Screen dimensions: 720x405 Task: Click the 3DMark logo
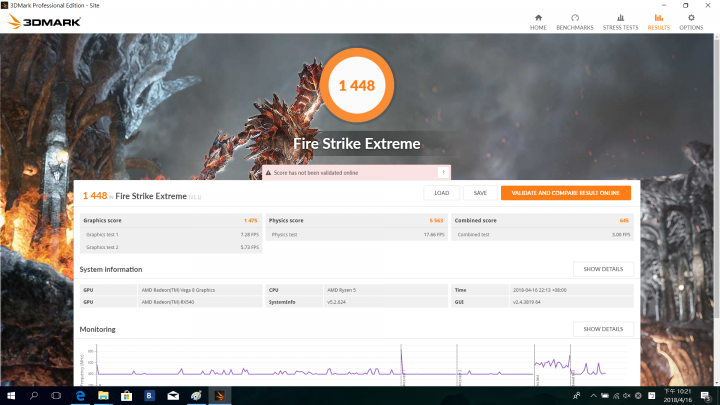click(x=45, y=21)
